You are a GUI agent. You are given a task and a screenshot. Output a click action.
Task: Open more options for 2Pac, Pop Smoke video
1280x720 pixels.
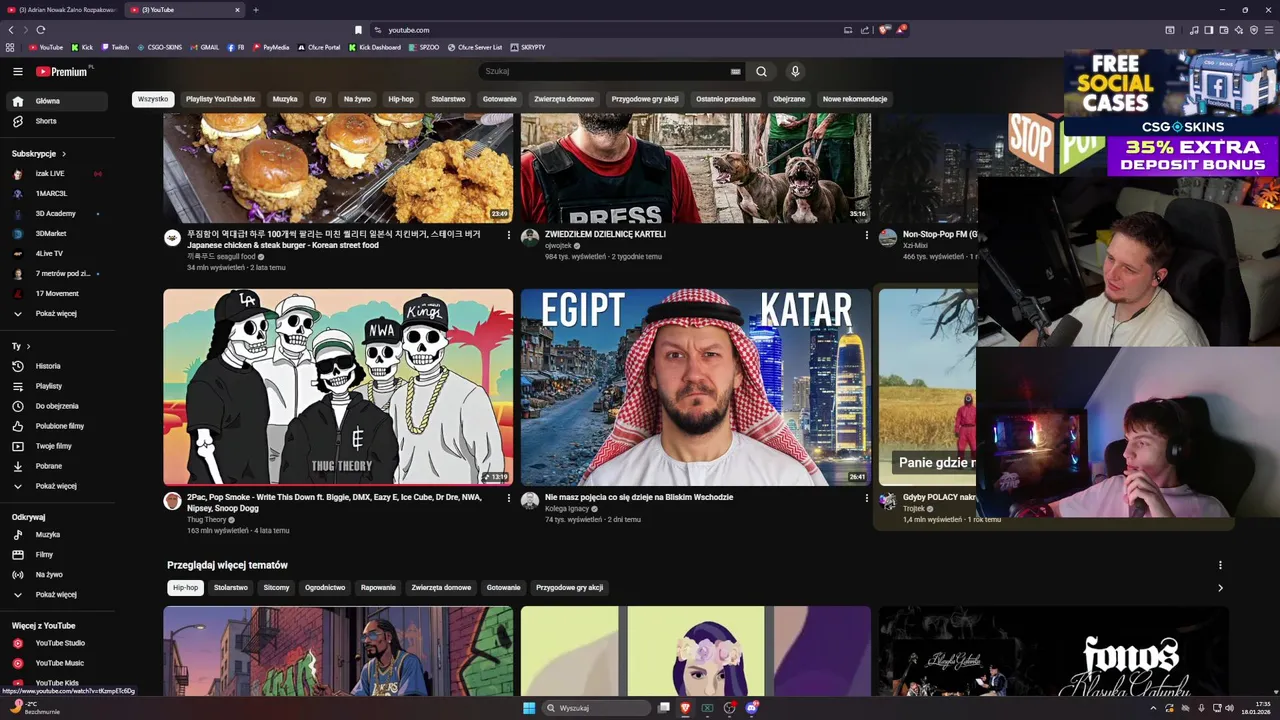coord(508,498)
